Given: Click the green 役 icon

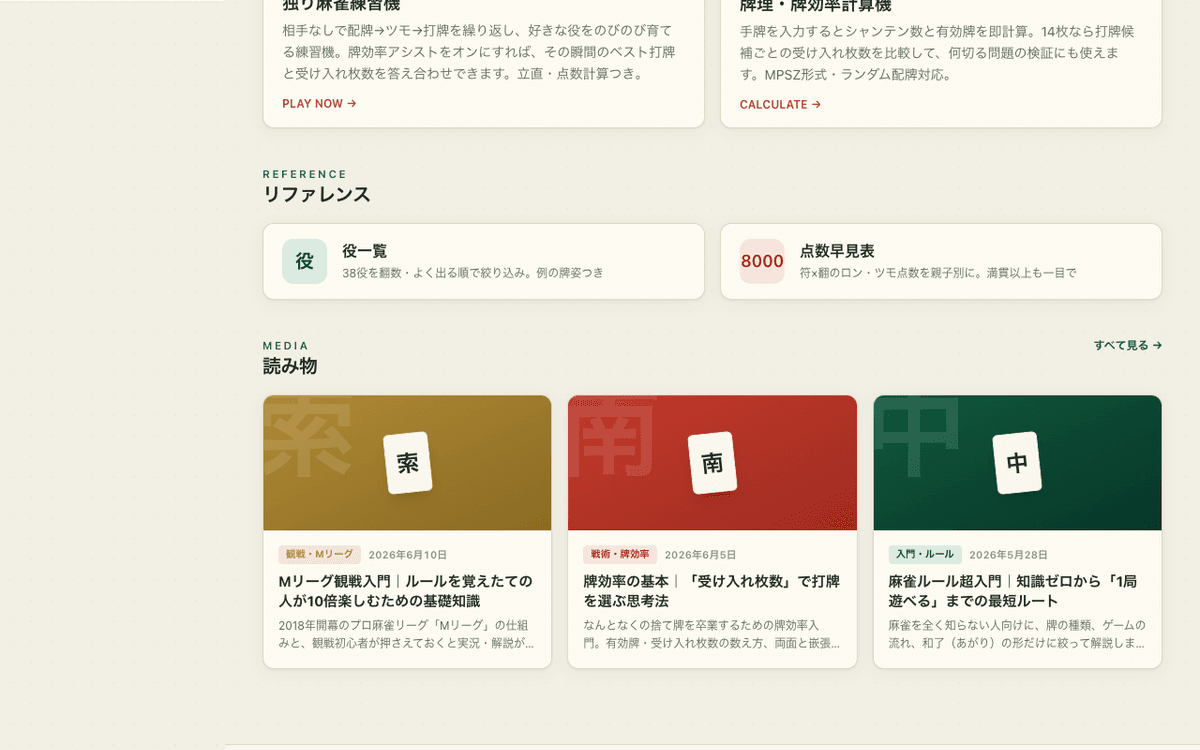Looking at the screenshot, I should 304,261.
